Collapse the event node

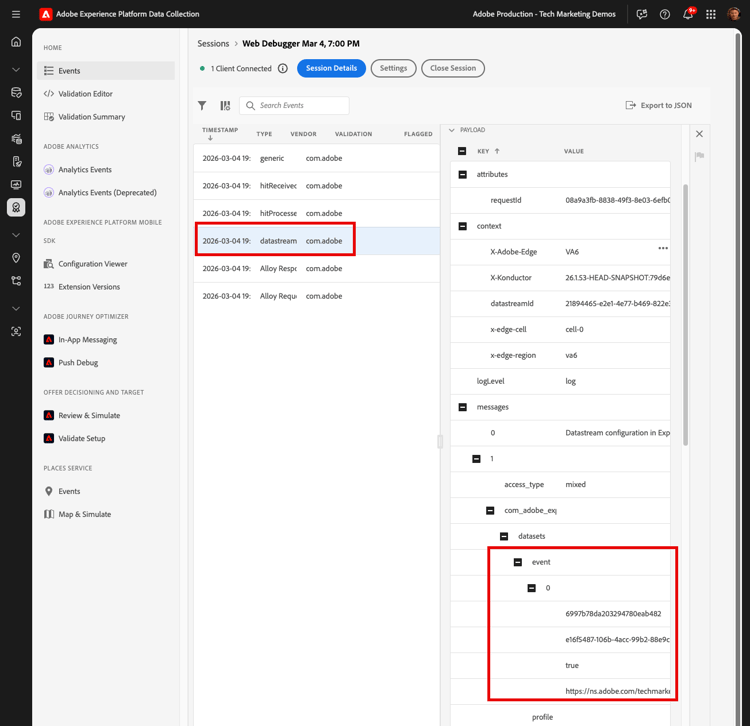[518, 562]
